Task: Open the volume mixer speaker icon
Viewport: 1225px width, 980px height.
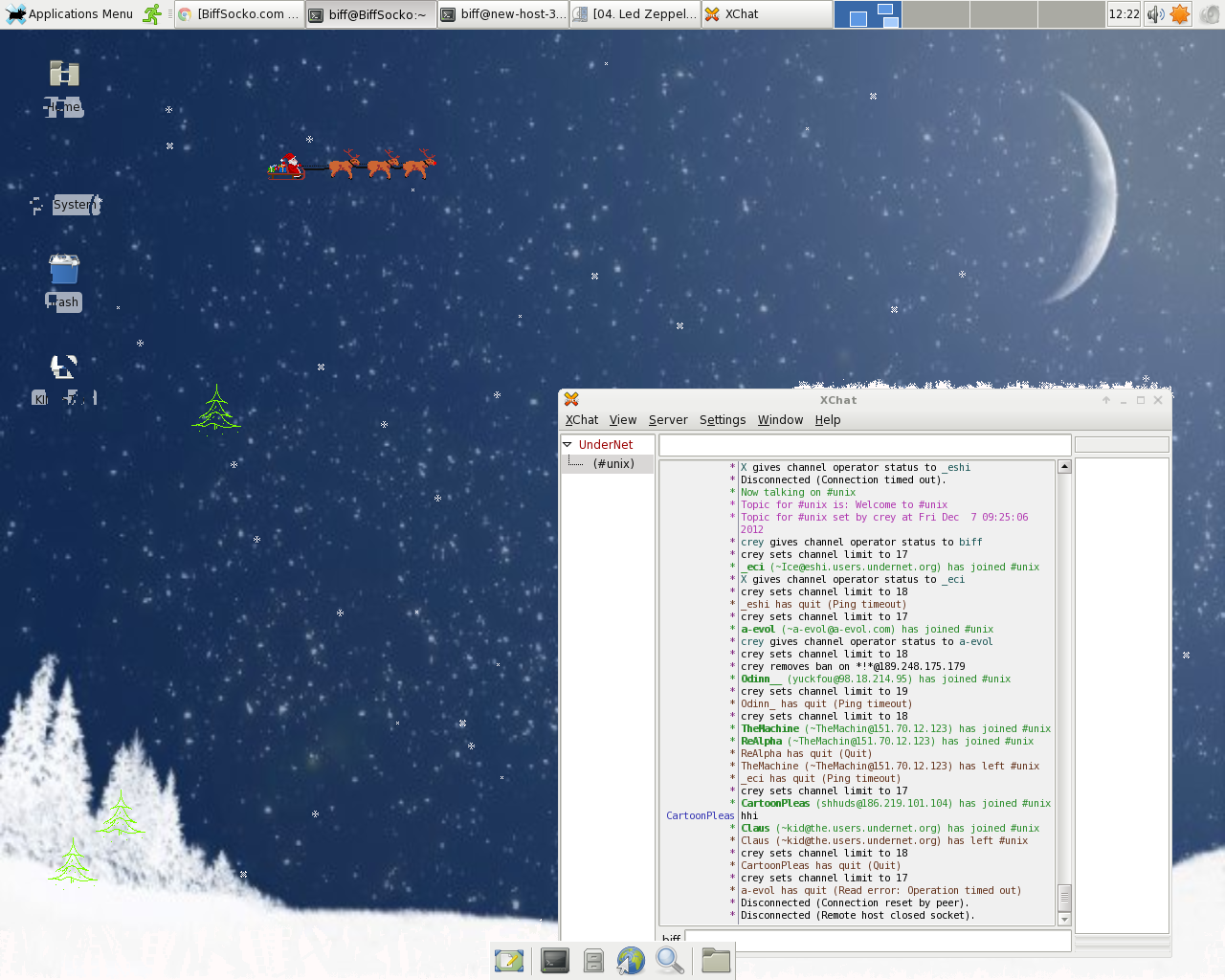Action: pos(1156,14)
